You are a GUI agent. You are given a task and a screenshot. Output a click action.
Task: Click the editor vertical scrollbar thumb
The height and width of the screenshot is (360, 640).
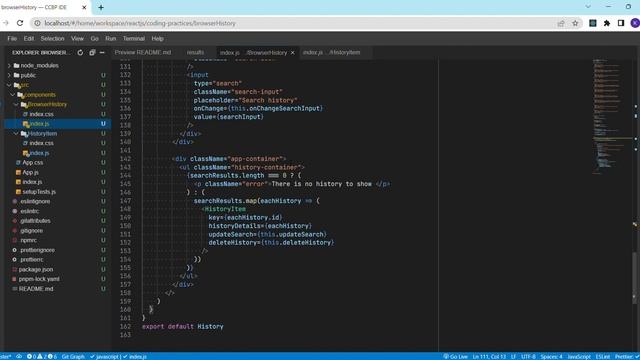(x=634, y=278)
